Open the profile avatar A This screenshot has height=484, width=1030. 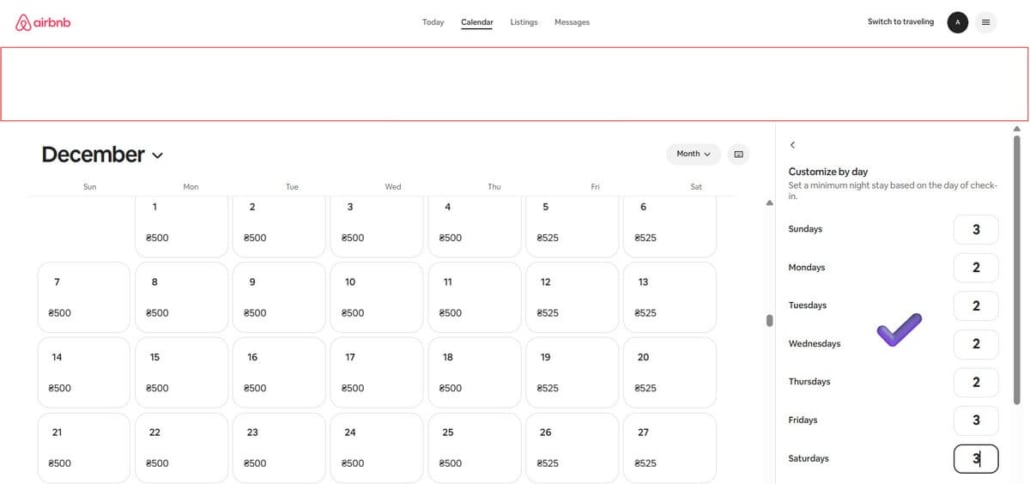click(957, 22)
